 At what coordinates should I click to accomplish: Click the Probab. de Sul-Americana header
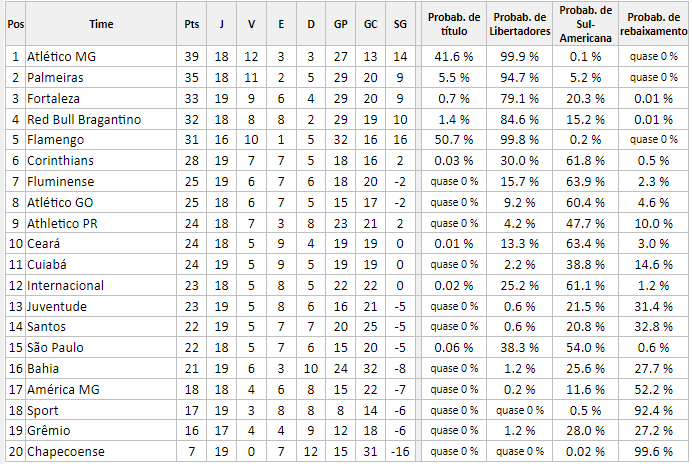[586, 24]
